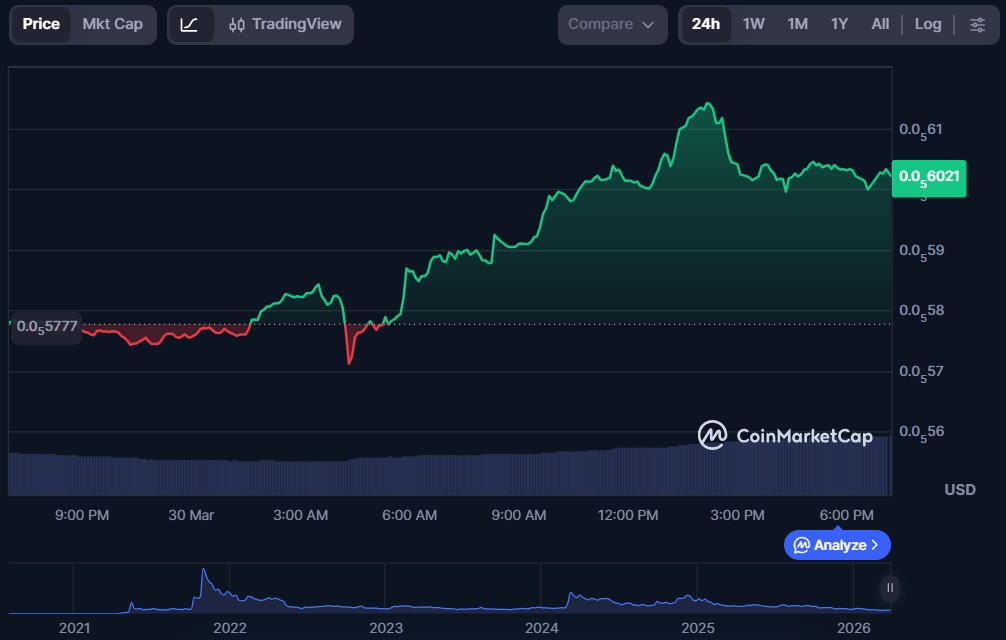Click the price peak near 2:00 PM
1006x640 pixels.
click(x=708, y=104)
